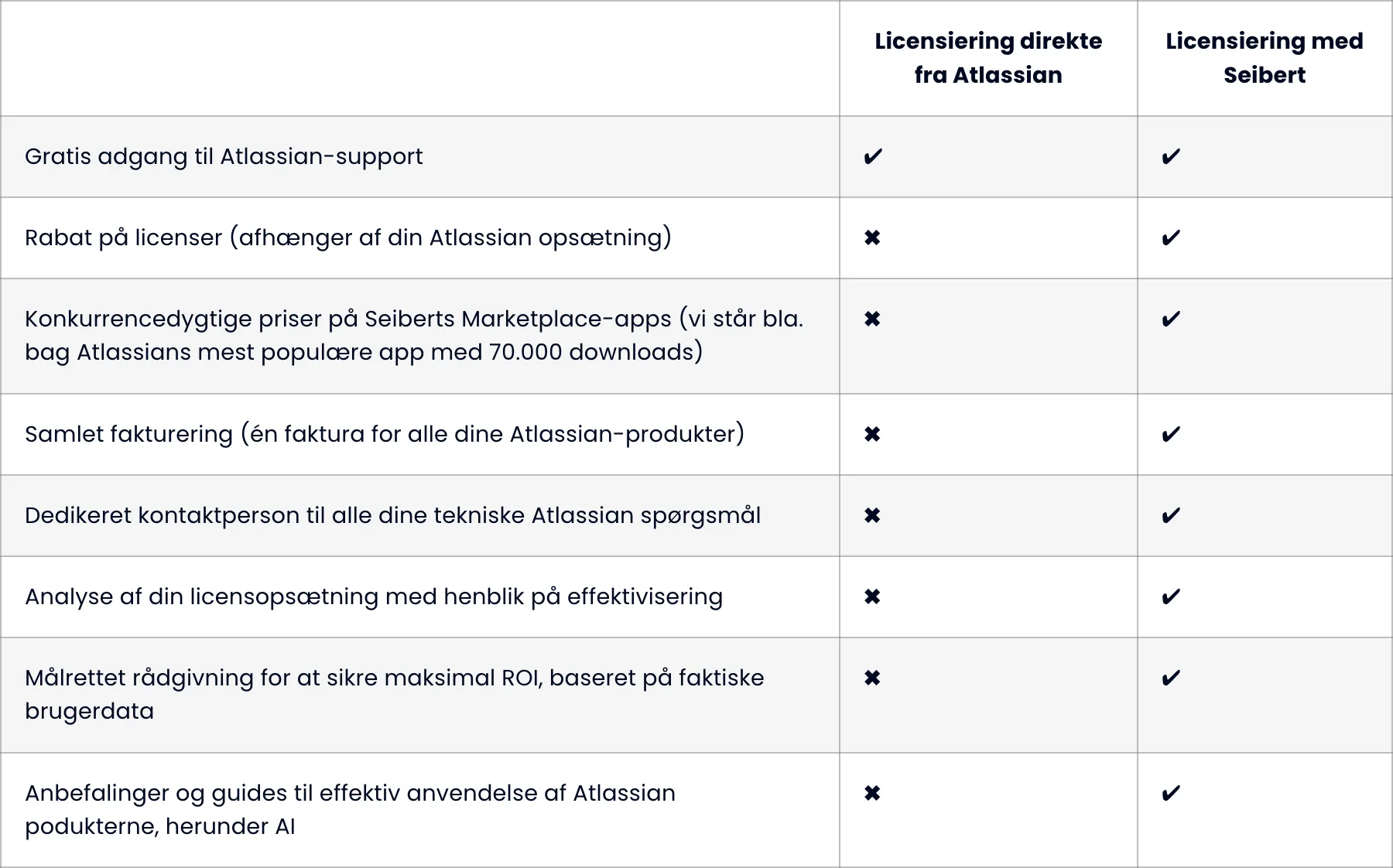Click checkmark for Atlassian-support under direct Atlassian

click(873, 157)
